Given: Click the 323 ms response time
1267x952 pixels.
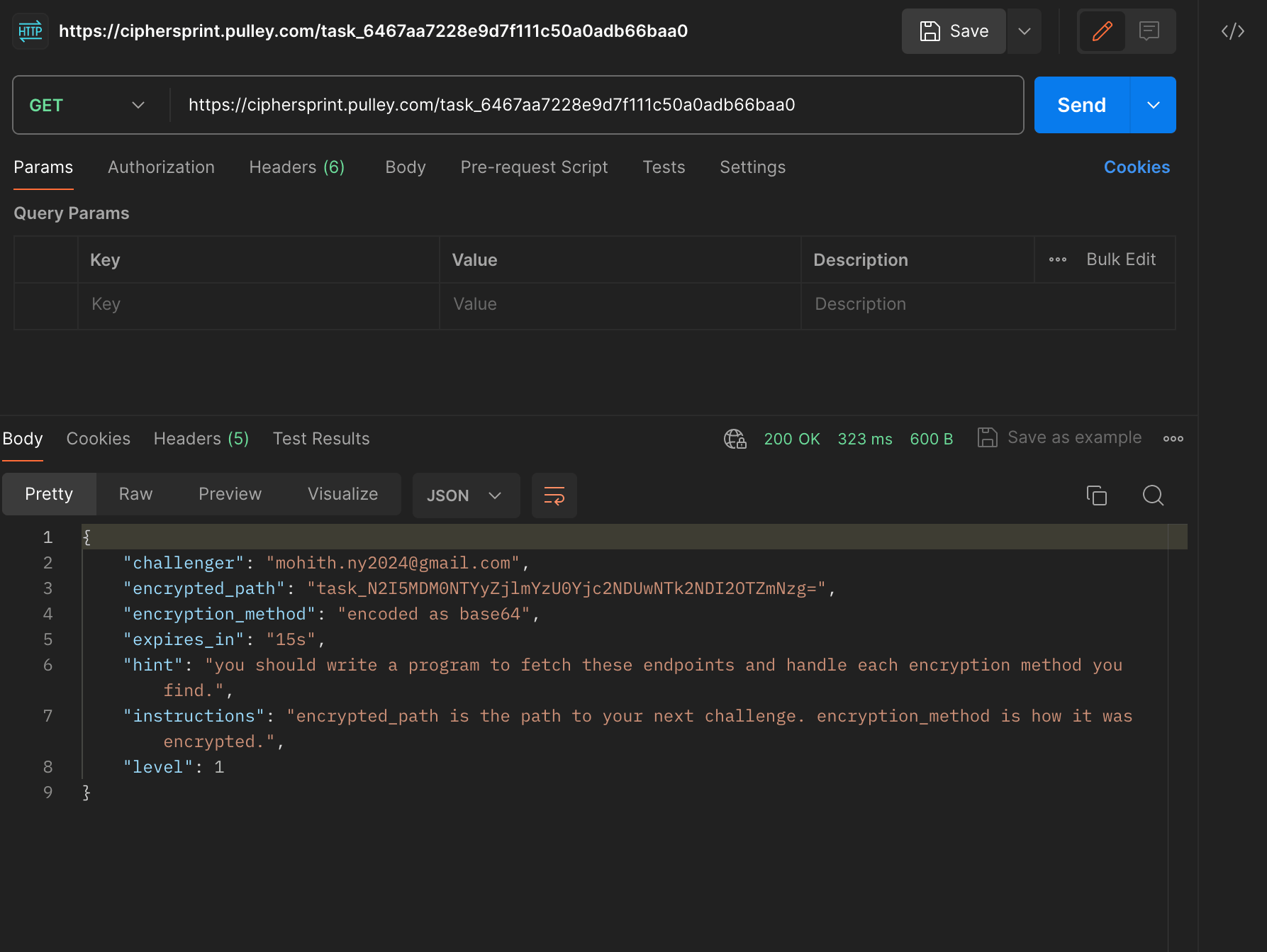Looking at the screenshot, I should tap(865, 439).
